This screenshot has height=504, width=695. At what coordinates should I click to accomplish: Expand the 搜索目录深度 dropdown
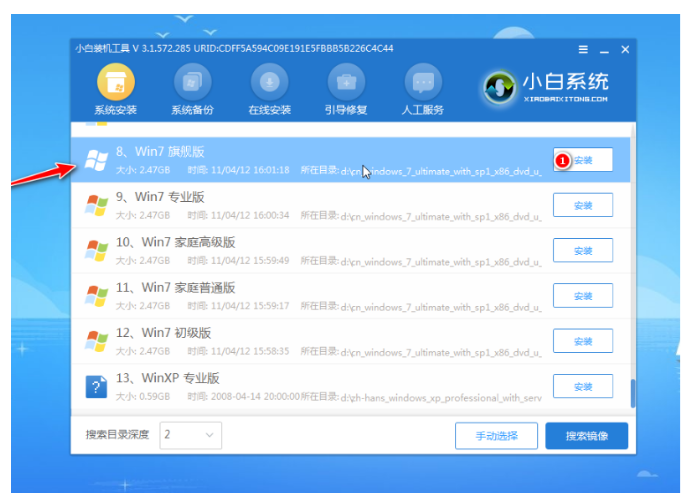click(191, 436)
